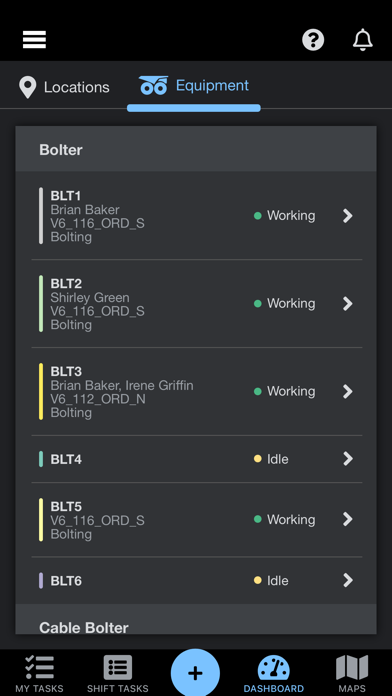
Task: Open BLT6 row chevron
Action: (348, 580)
